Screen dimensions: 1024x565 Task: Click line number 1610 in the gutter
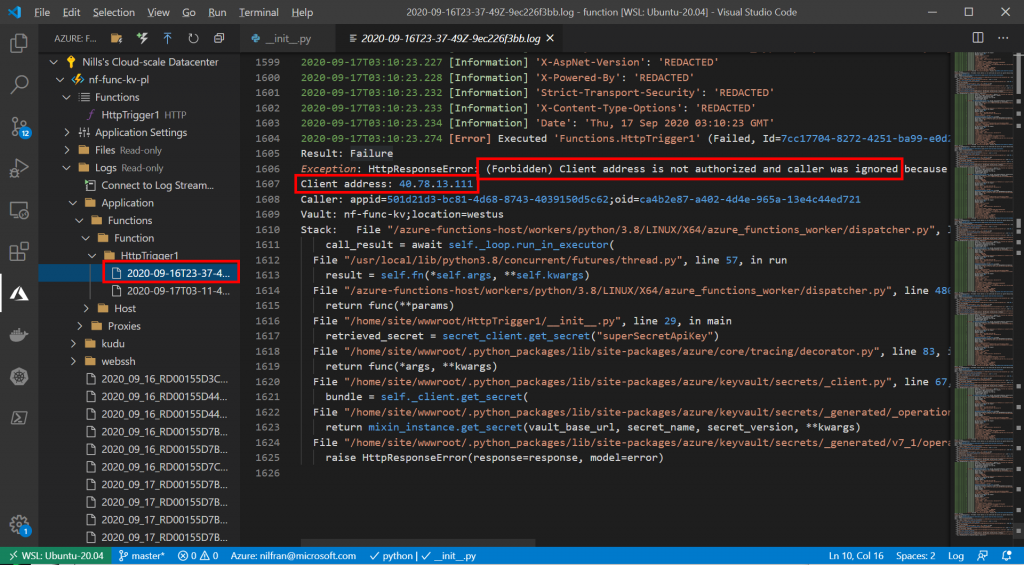[x=268, y=230]
